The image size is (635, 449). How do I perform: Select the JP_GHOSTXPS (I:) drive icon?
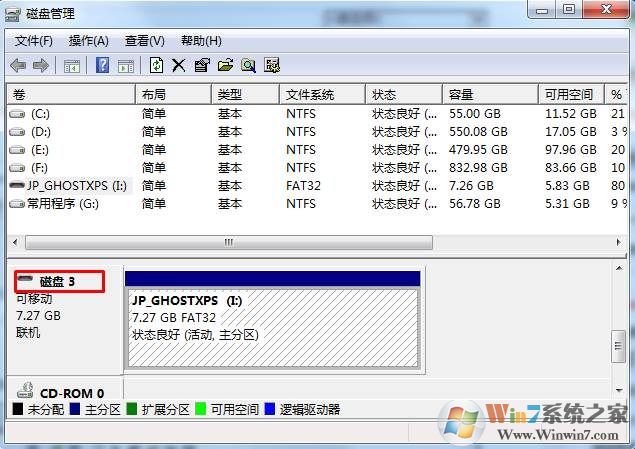point(17,185)
